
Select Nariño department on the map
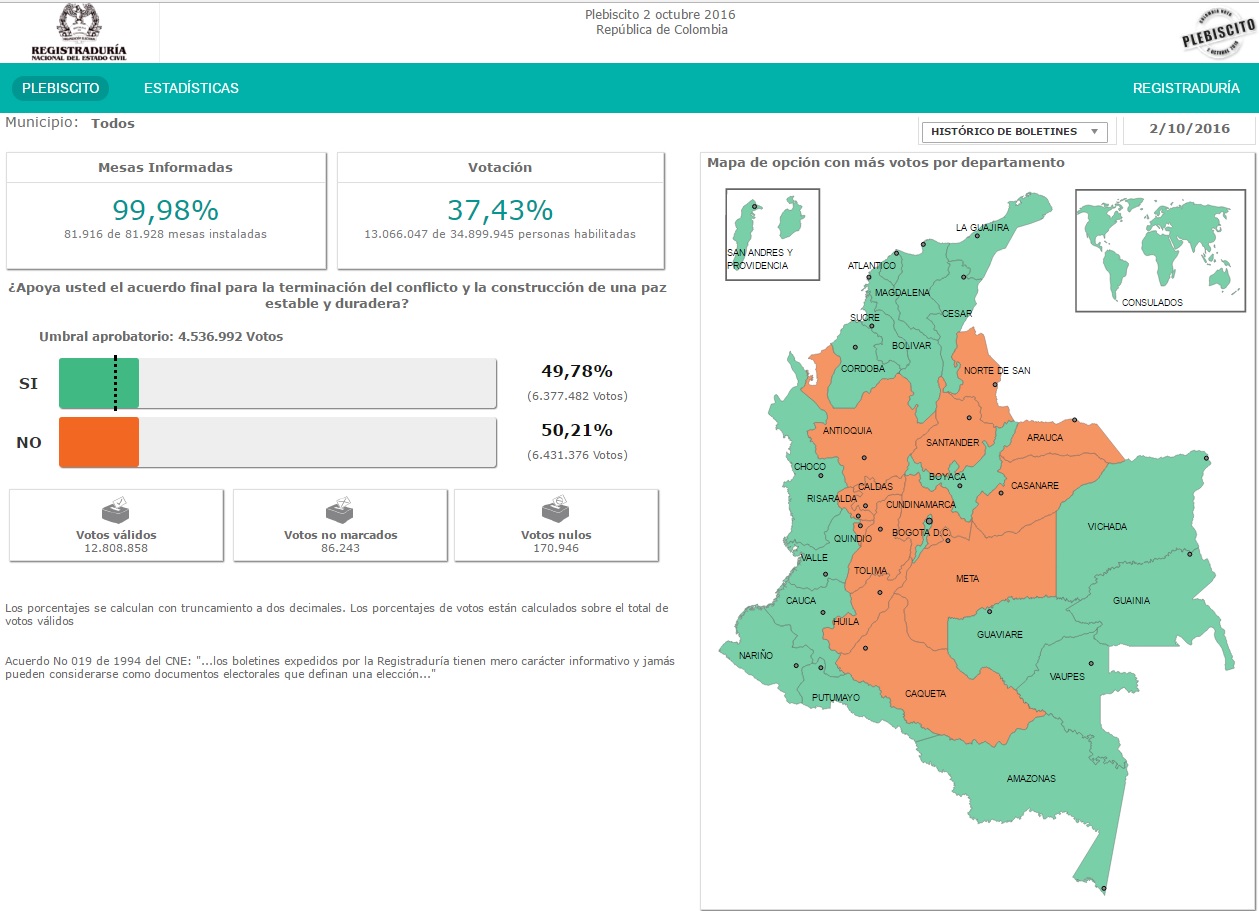coord(756,655)
